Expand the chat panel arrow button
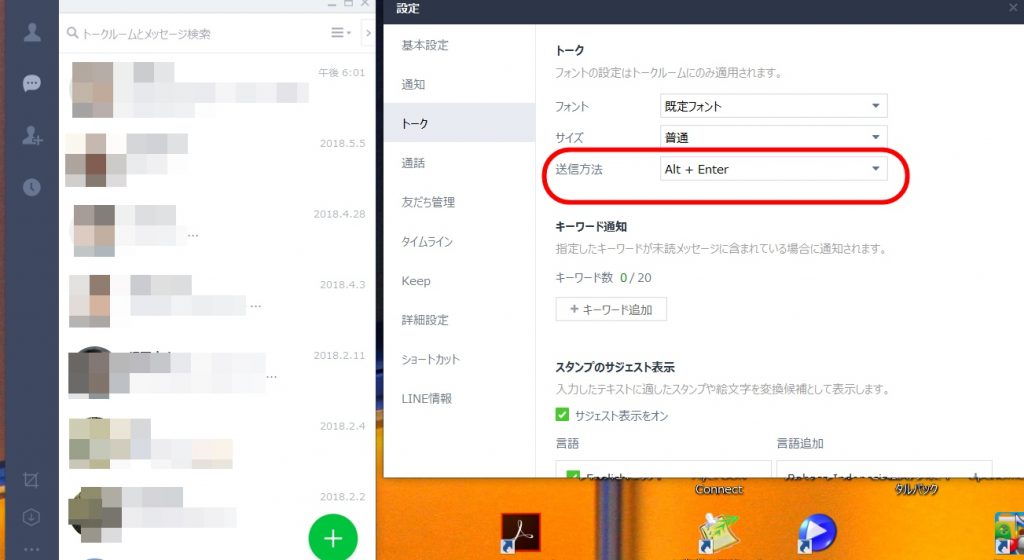This screenshot has width=1024, height=560. (x=368, y=33)
